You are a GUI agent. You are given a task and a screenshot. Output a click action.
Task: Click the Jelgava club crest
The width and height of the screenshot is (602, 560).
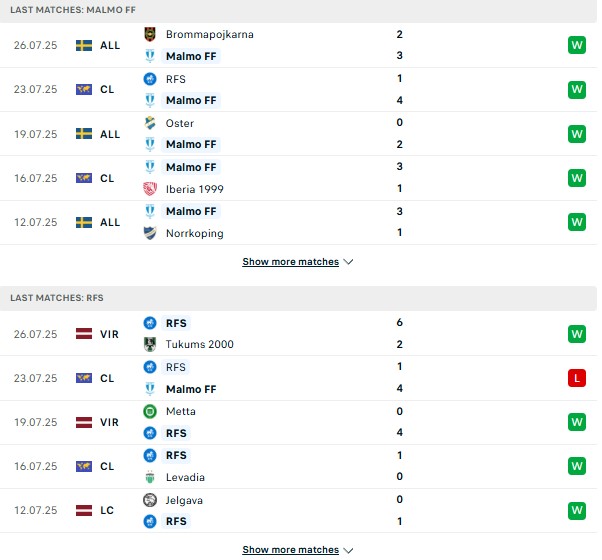click(150, 500)
